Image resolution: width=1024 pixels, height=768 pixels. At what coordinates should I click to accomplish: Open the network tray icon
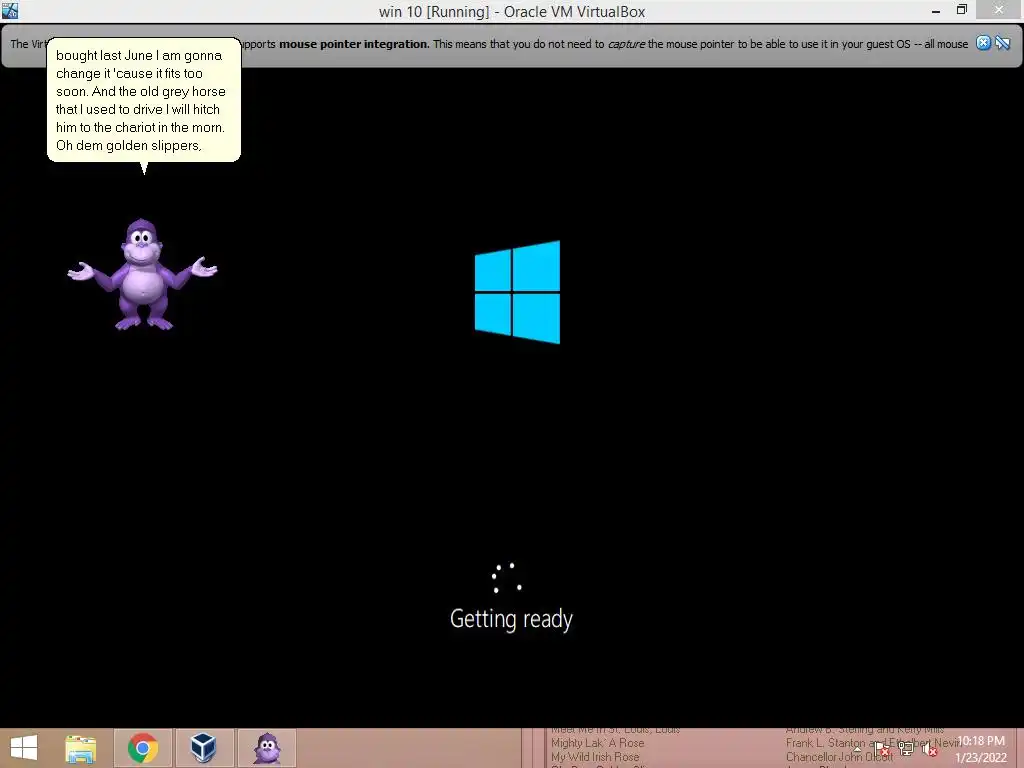point(905,748)
